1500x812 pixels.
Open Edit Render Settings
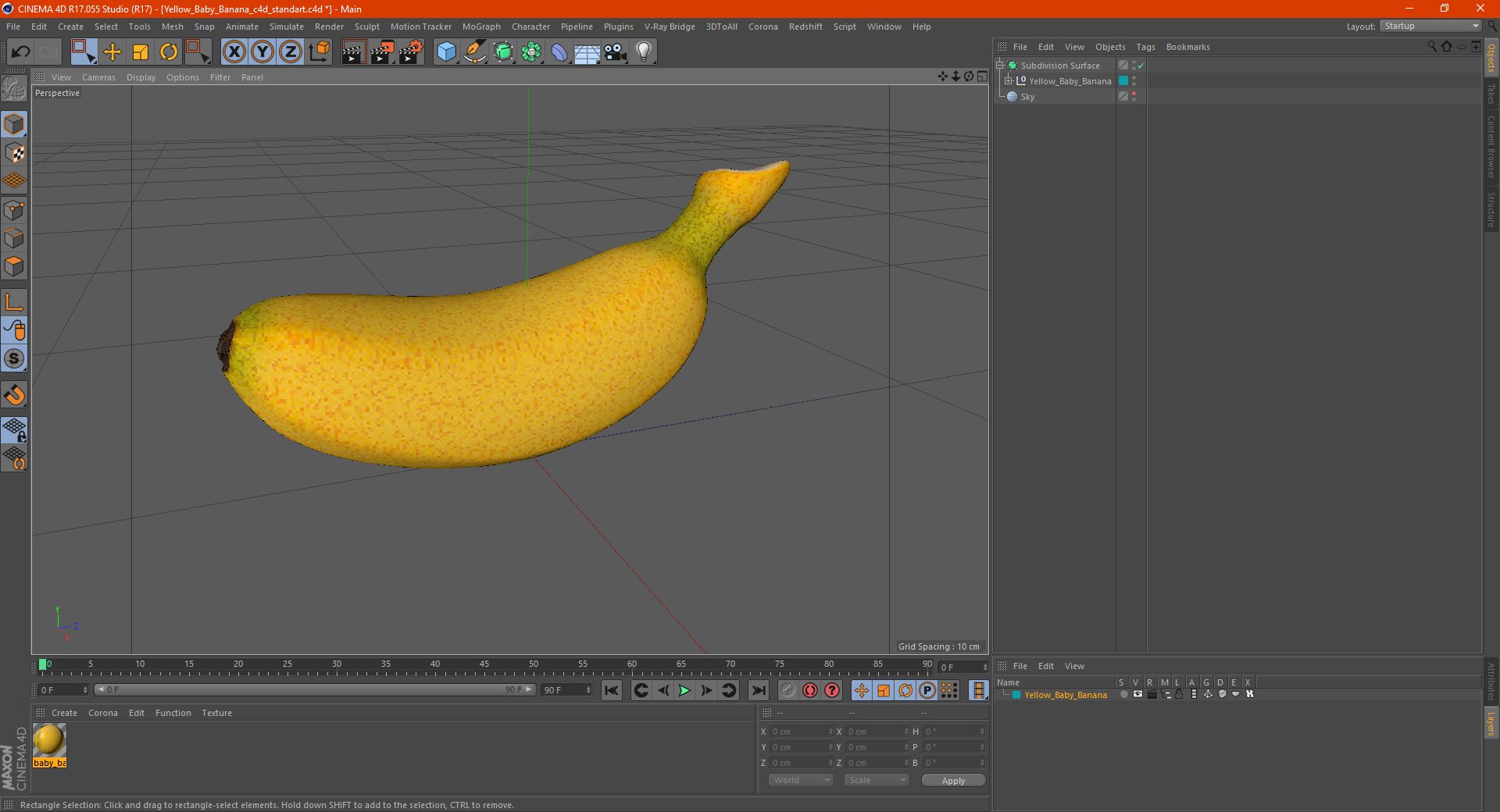point(411,52)
